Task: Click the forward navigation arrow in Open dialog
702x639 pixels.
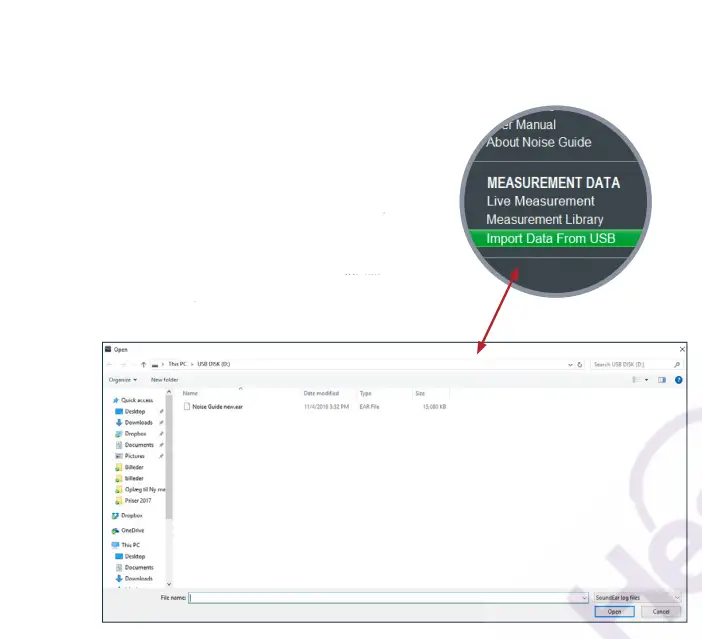Action: tap(124, 365)
